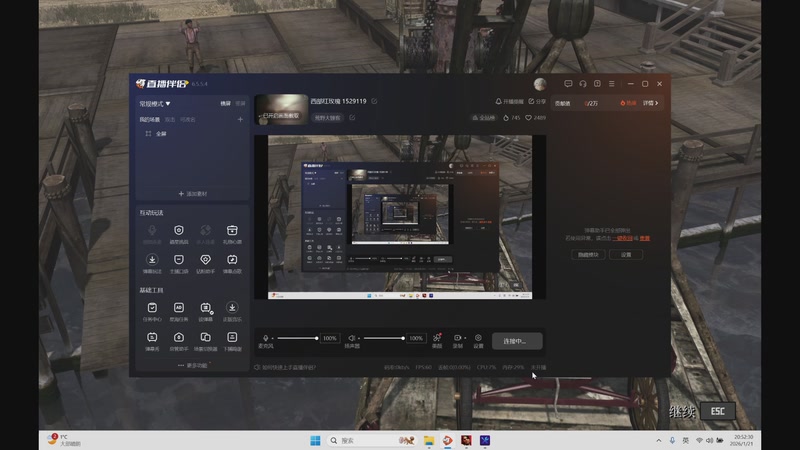Open the microphone device dropdown arrow

pyautogui.click(x=272, y=338)
